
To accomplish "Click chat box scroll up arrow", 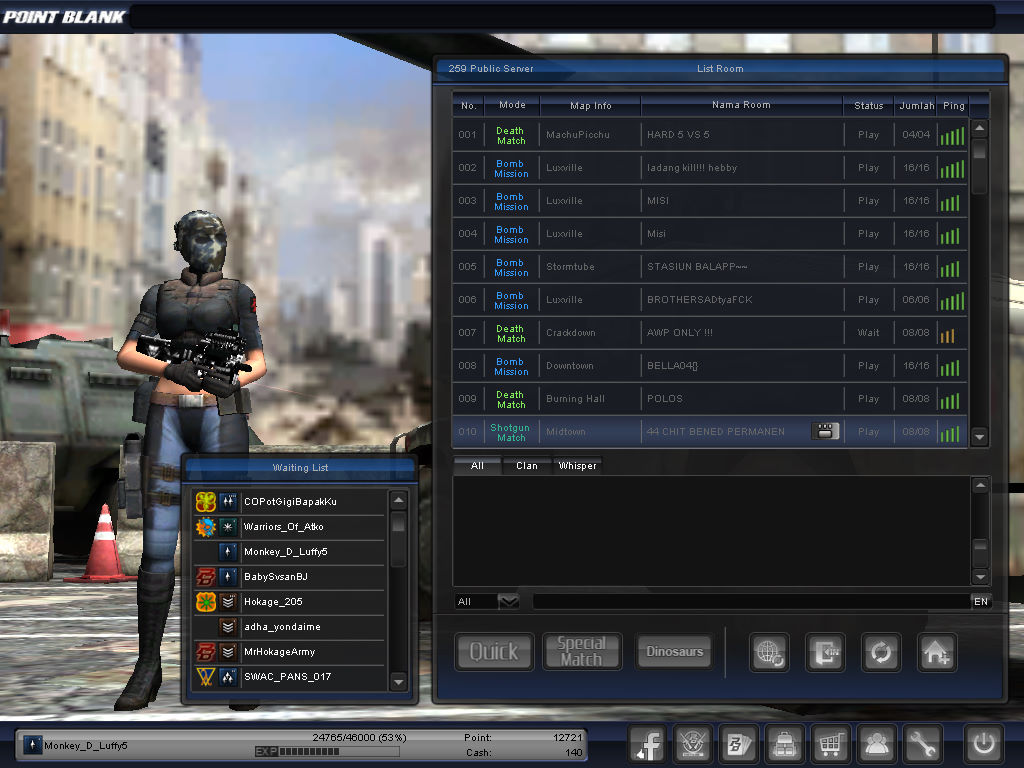I will [x=980, y=485].
